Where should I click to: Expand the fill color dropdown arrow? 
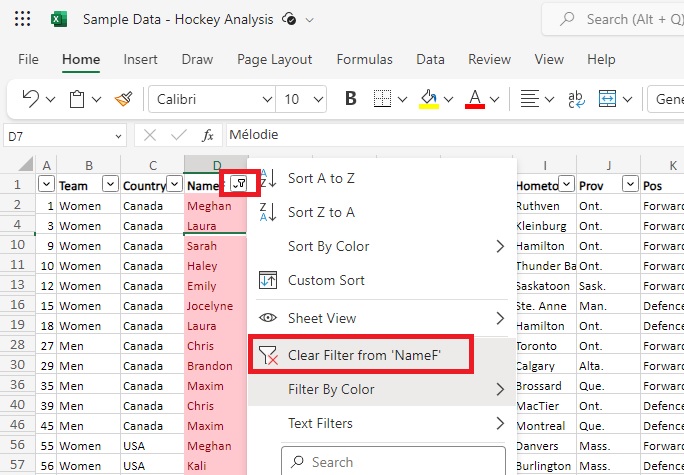(x=448, y=99)
